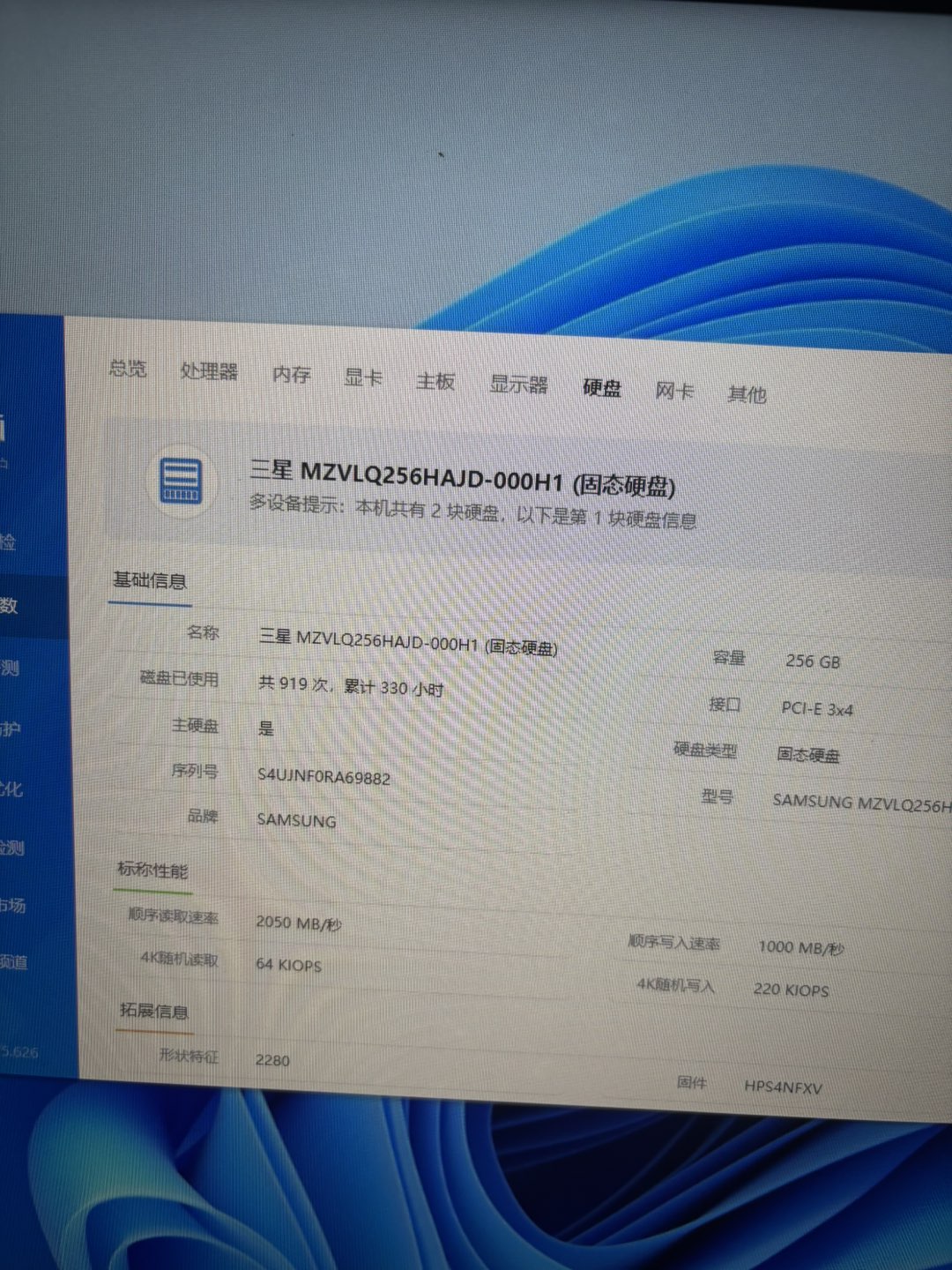
Task: Open the 主板 tab
Action: [435, 381]
